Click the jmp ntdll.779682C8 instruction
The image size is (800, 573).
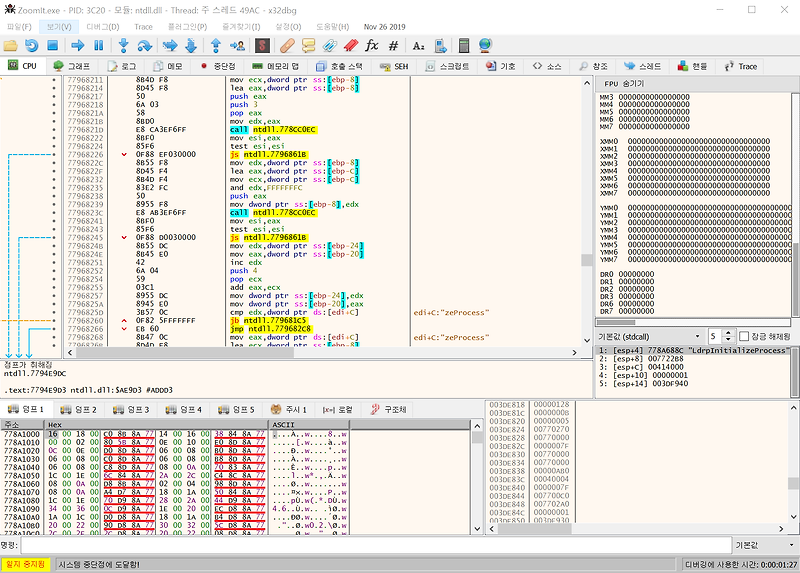(x=270, y=328)
